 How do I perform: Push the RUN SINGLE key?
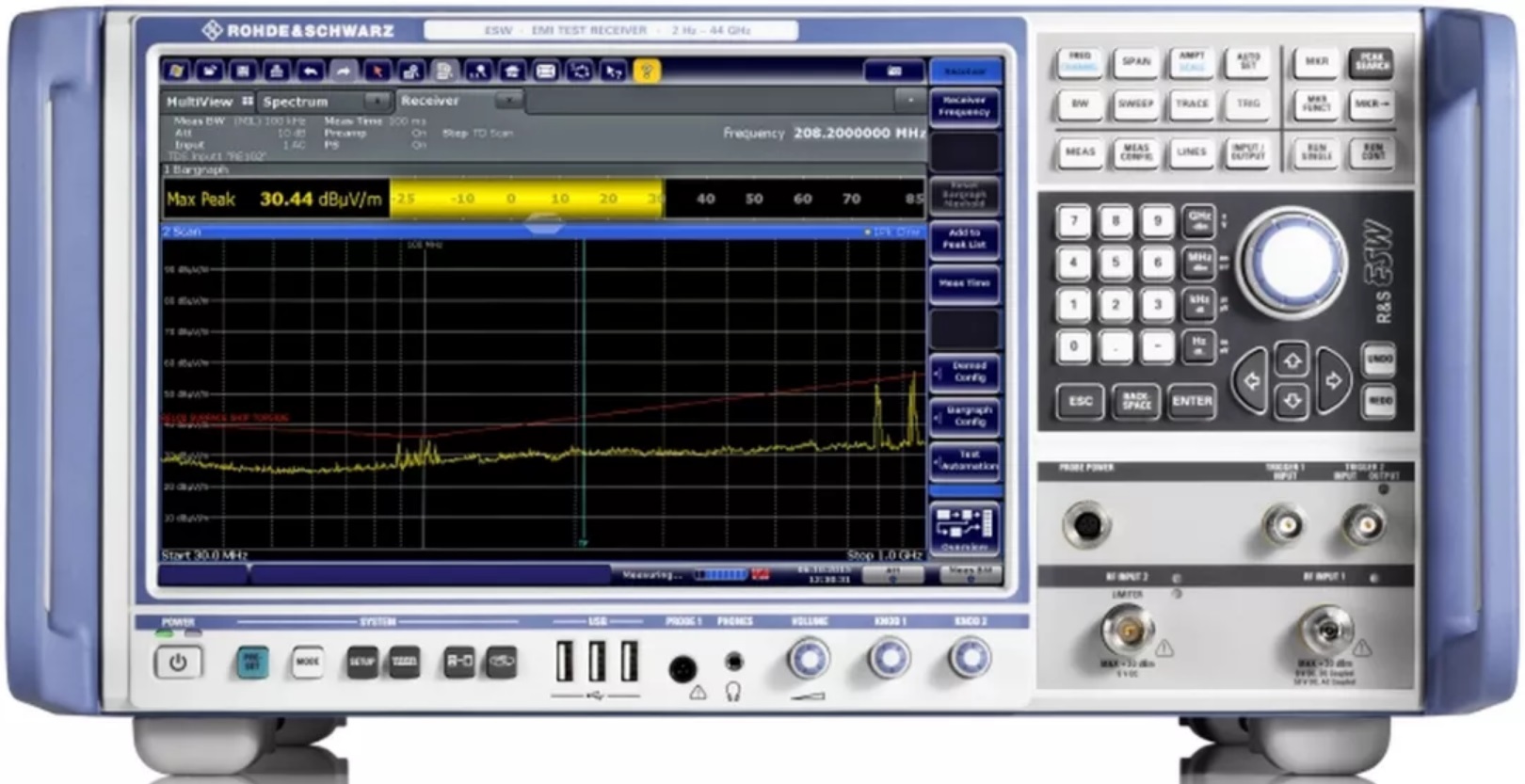point(1316,152)
